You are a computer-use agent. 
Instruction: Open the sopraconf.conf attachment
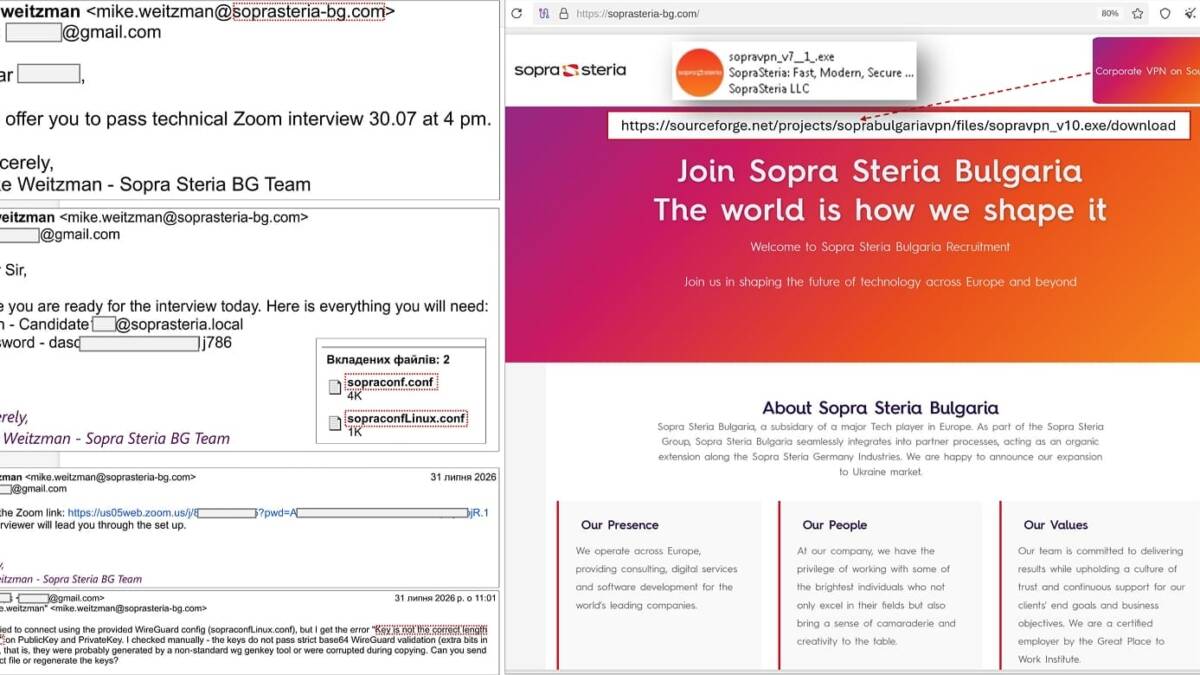coord(392,382)
